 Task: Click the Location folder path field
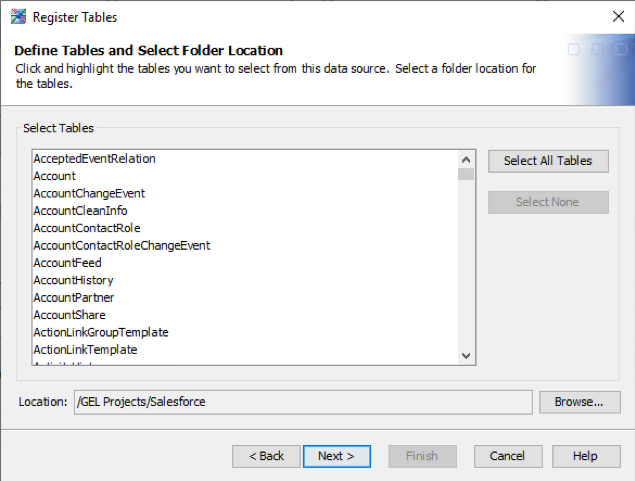pos(302,402)
